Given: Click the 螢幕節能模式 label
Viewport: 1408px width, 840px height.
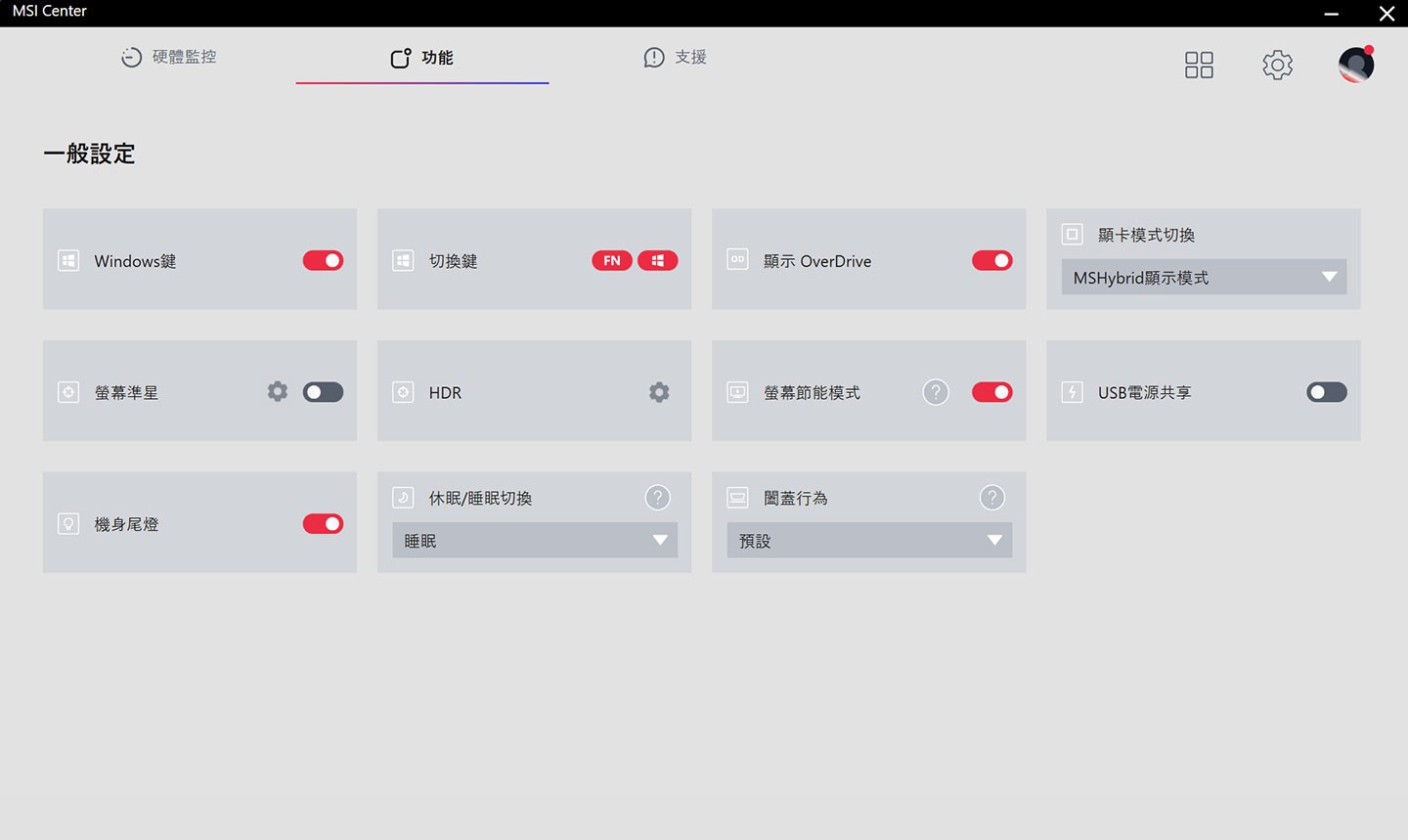Looking at the screenshot, I should click(x=812, y=393).
